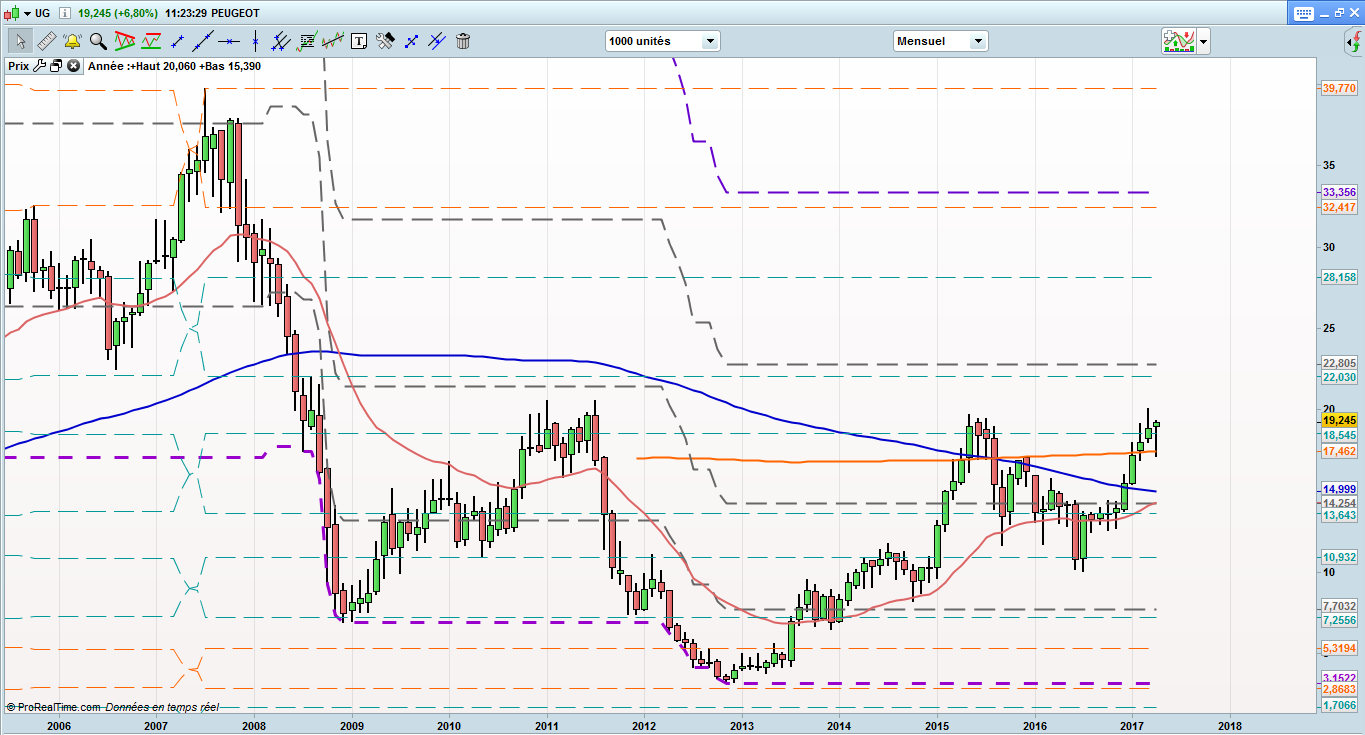Image resolution: width=1365 pixels, height=735 pixels.
Task: Click the 7,7032 price level label
Action: [x=1339, y=606]
